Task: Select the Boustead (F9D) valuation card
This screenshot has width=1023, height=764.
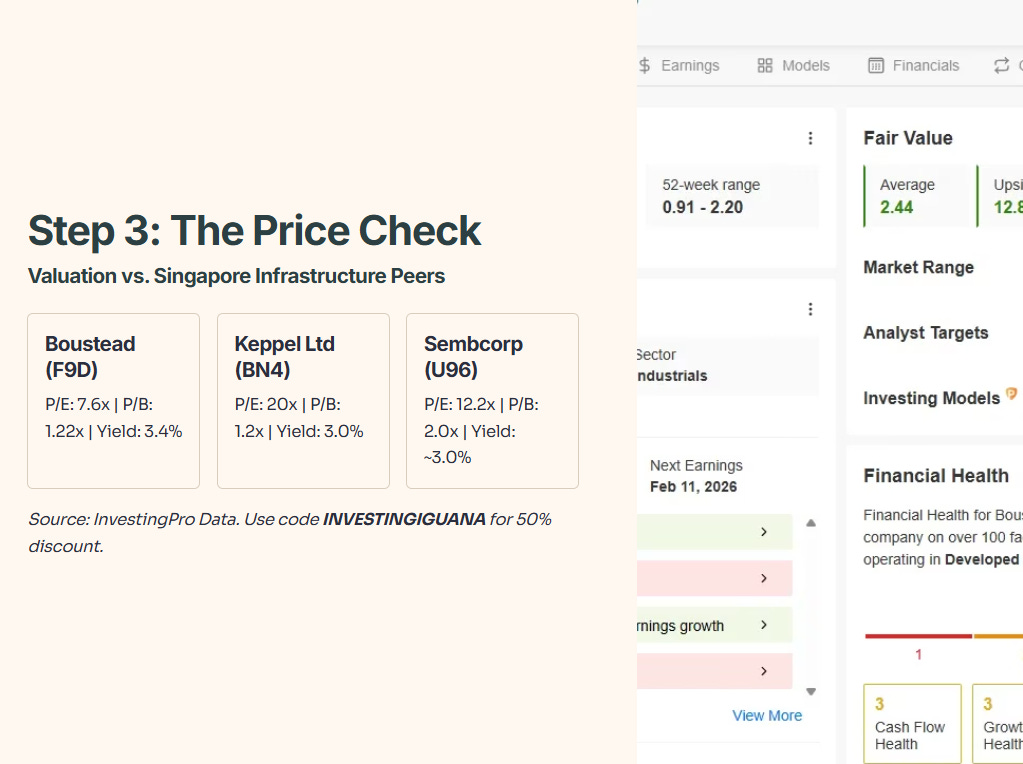Action: 114,401
